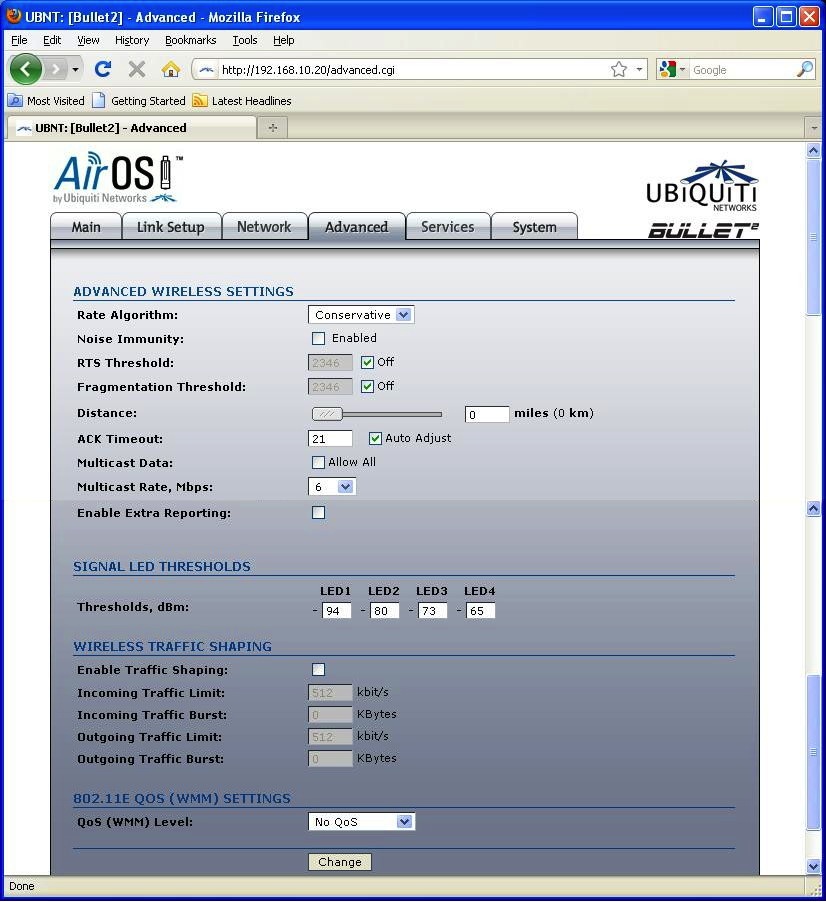
Task: Click the LED1 threshold input field
Action: point(336,611)
